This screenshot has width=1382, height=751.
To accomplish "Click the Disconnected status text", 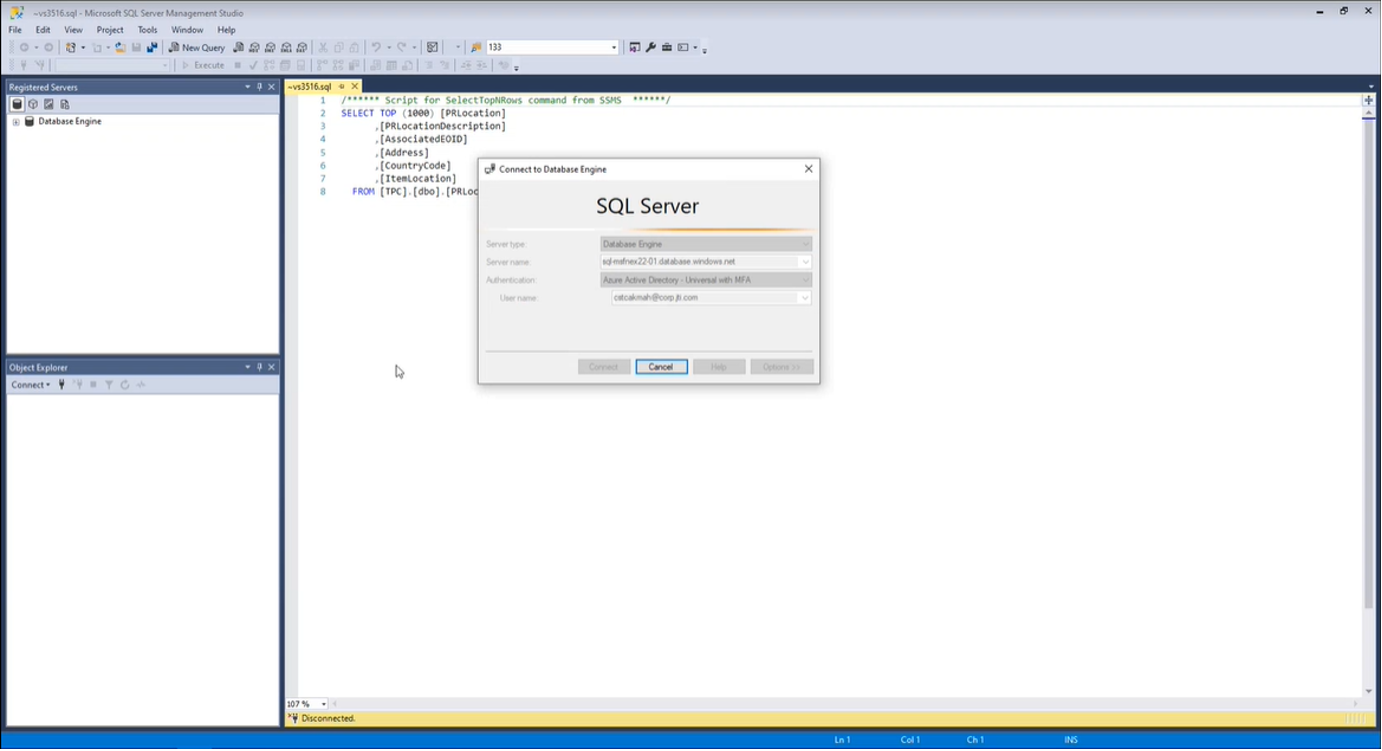I will (x=328, y=719).
